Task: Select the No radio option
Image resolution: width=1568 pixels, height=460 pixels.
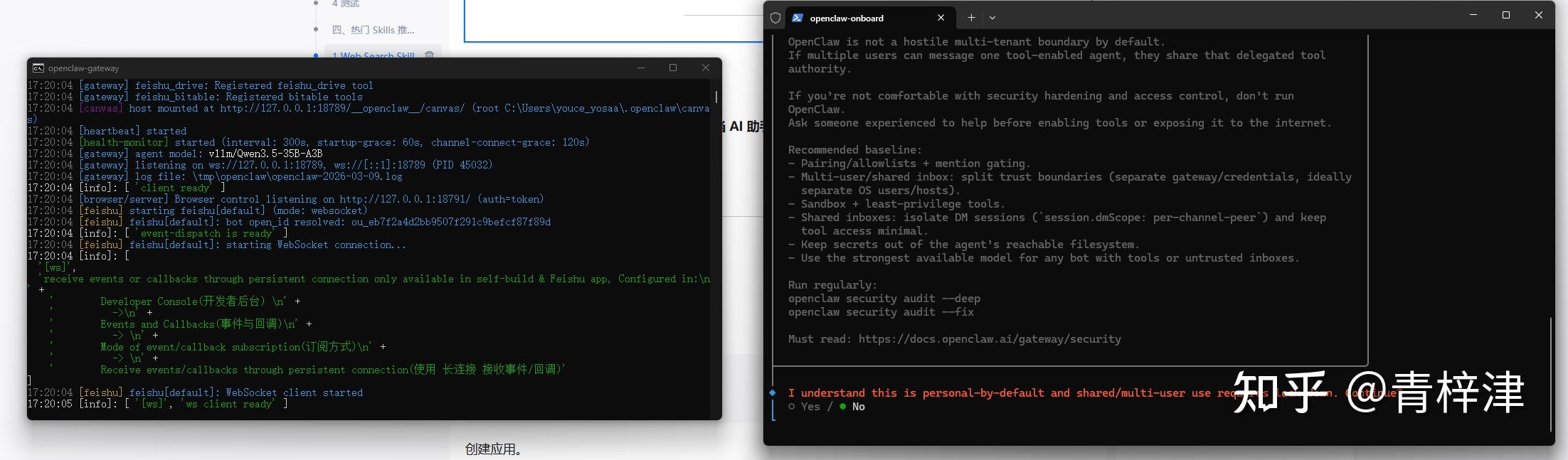Action: 852,407
